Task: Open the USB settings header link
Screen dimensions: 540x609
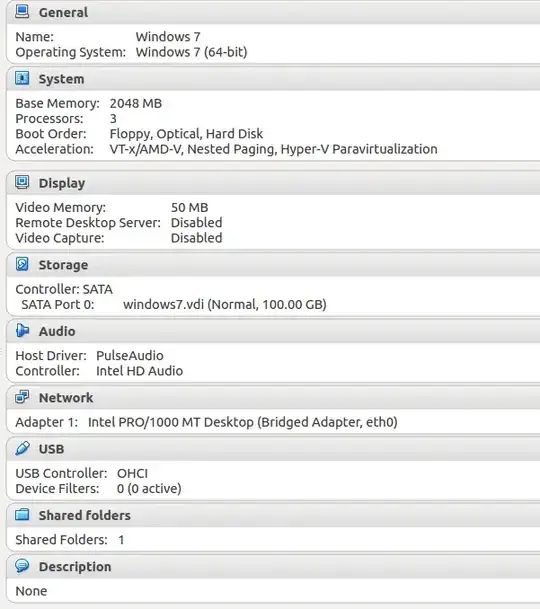Action: click(51, 449)
